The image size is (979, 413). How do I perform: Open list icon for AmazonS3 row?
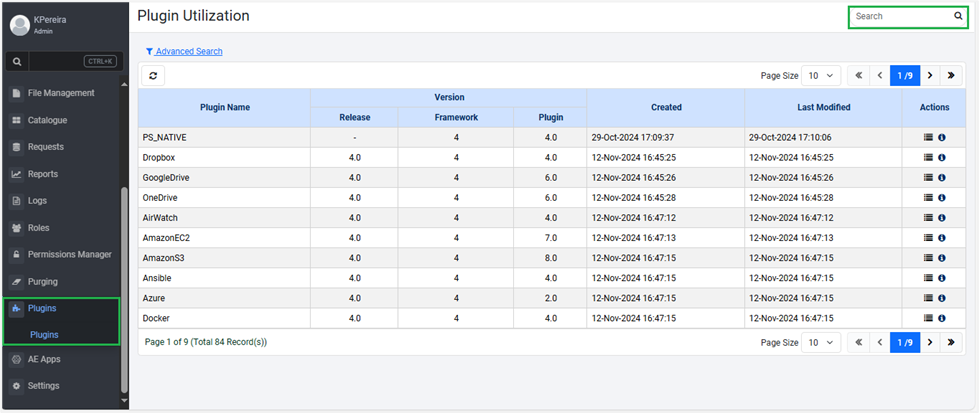click(x=928, y=258)
